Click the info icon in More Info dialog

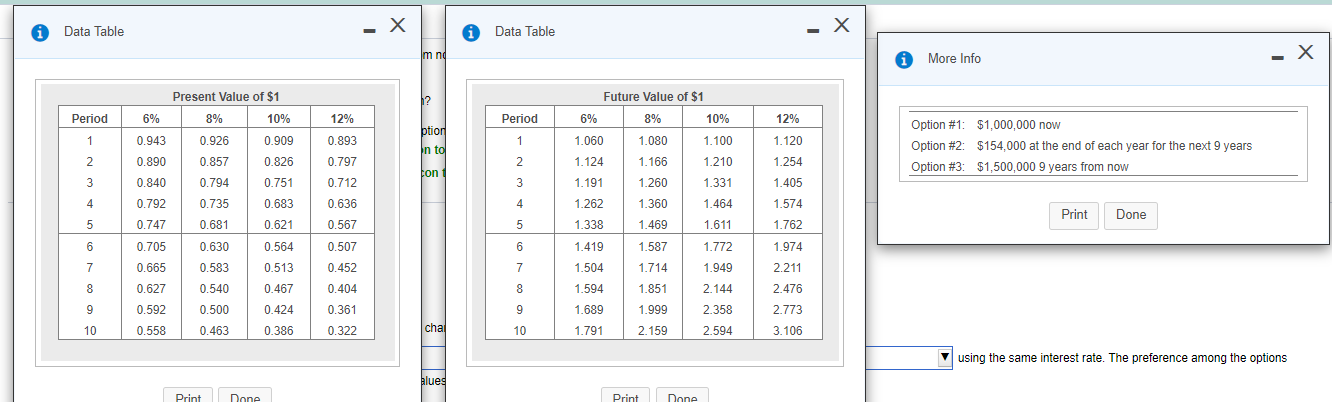tap(906, 59)
